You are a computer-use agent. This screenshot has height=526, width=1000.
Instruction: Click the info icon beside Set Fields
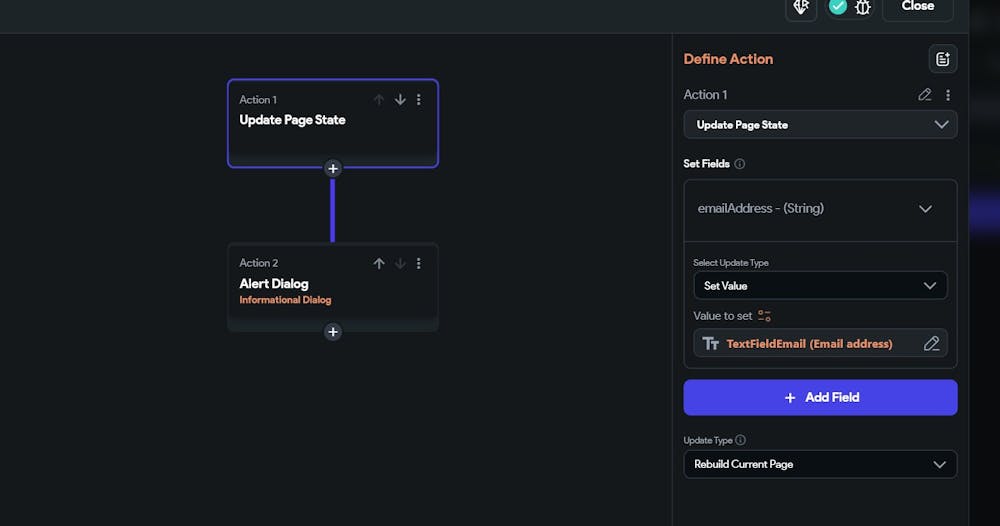tap(740, 164)
